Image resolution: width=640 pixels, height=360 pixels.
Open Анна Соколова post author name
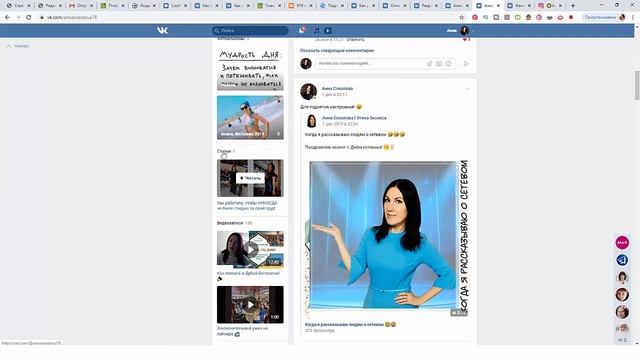pos(337,88)
